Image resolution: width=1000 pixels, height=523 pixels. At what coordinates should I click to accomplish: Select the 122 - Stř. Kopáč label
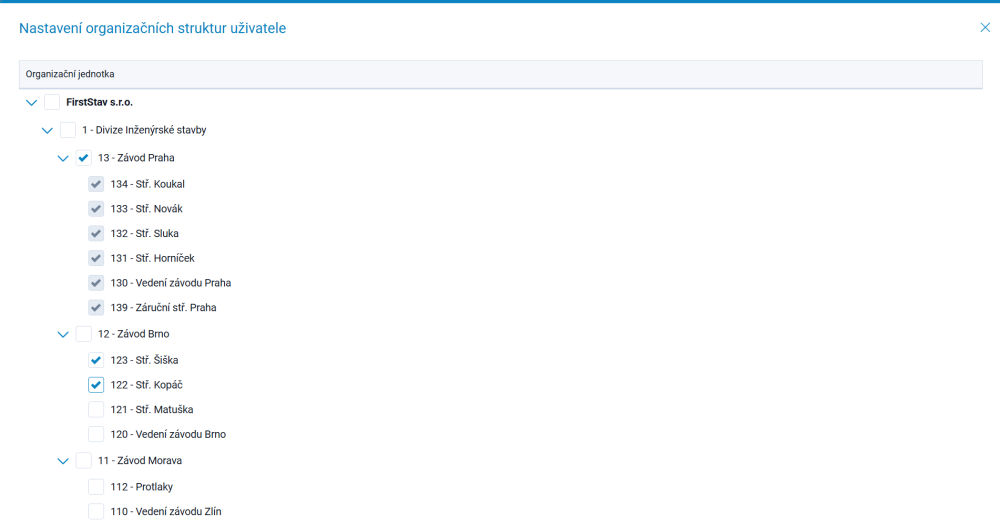(146, 385)
